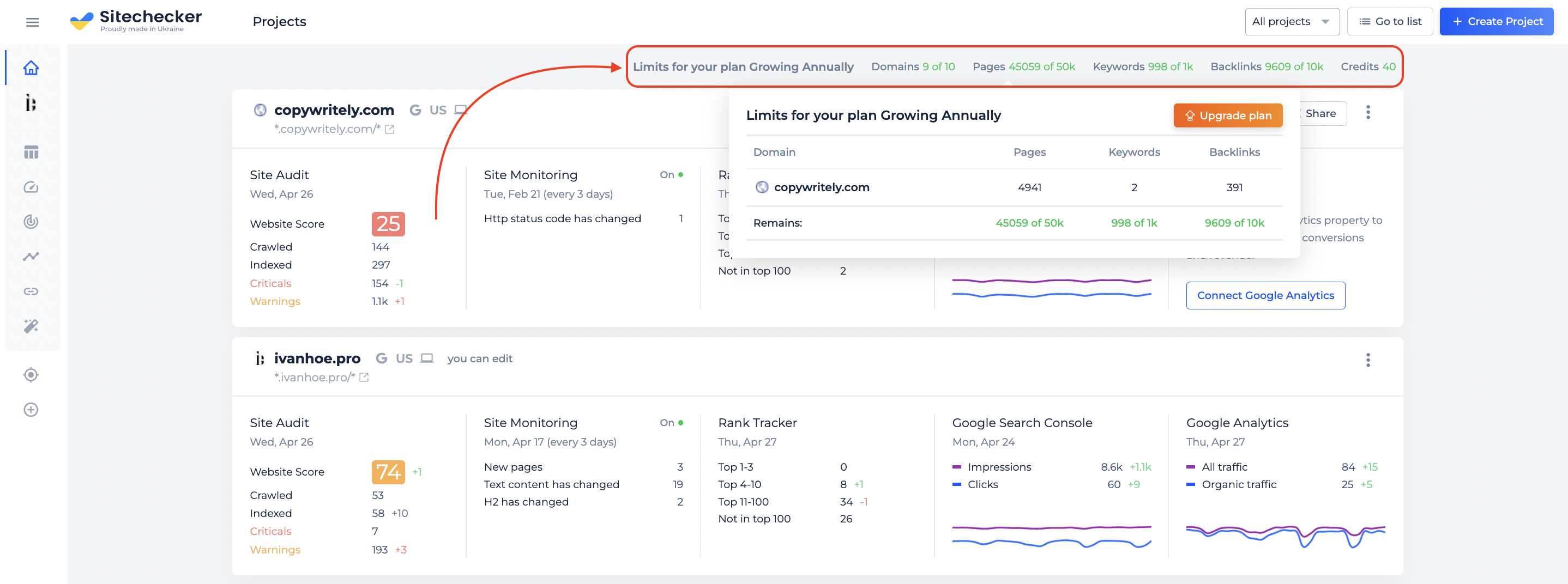1568x584 pixels.
Task: Click the plus circle icon in sidebar
Action: pyautogui.click(x=31, y=410)
